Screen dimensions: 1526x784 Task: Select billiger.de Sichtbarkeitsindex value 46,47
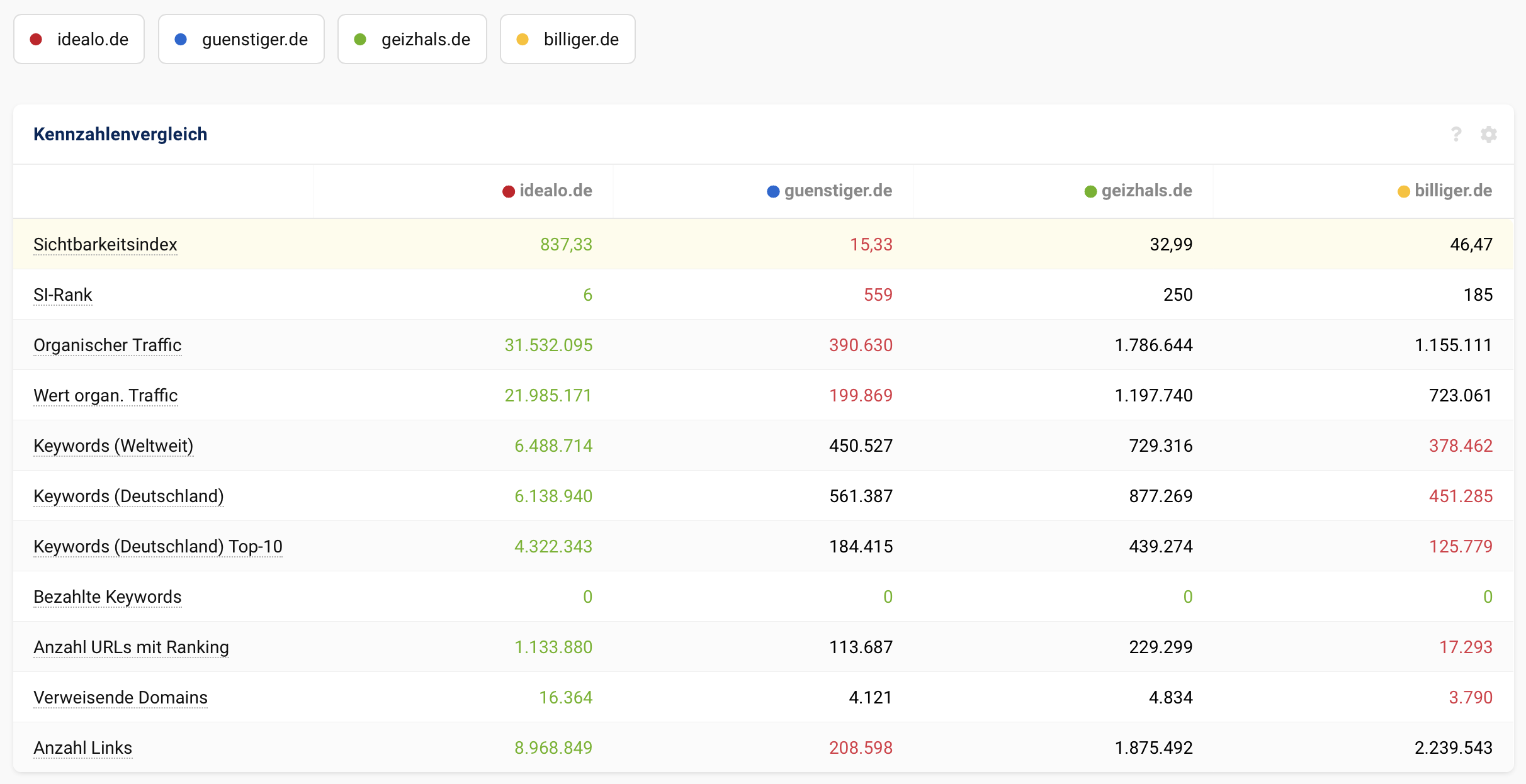[x=1471, y=244]
